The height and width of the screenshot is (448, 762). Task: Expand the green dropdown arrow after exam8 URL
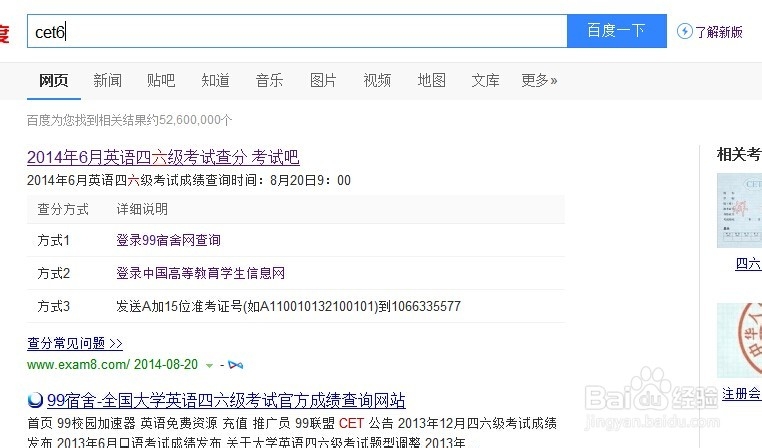click(x=209, y=365)
